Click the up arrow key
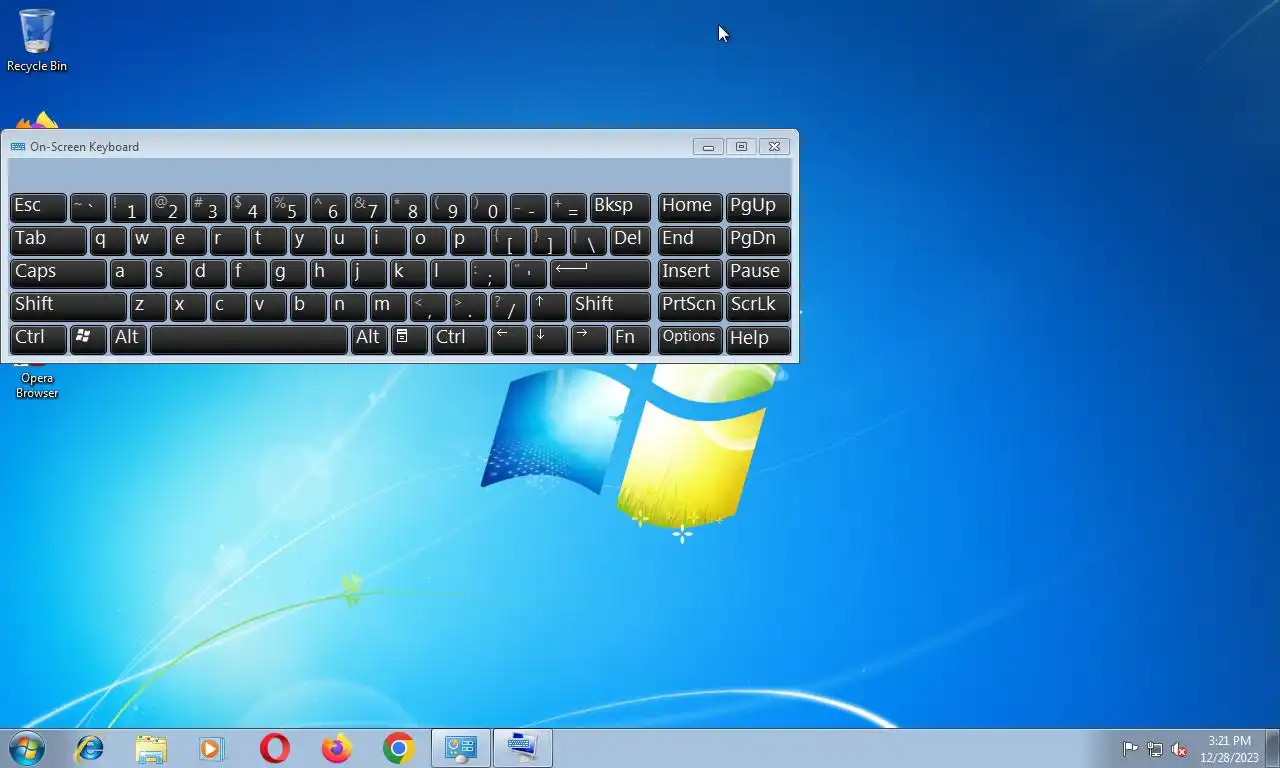The height and width of the screenshot is (768, 1280). point(548,306)
